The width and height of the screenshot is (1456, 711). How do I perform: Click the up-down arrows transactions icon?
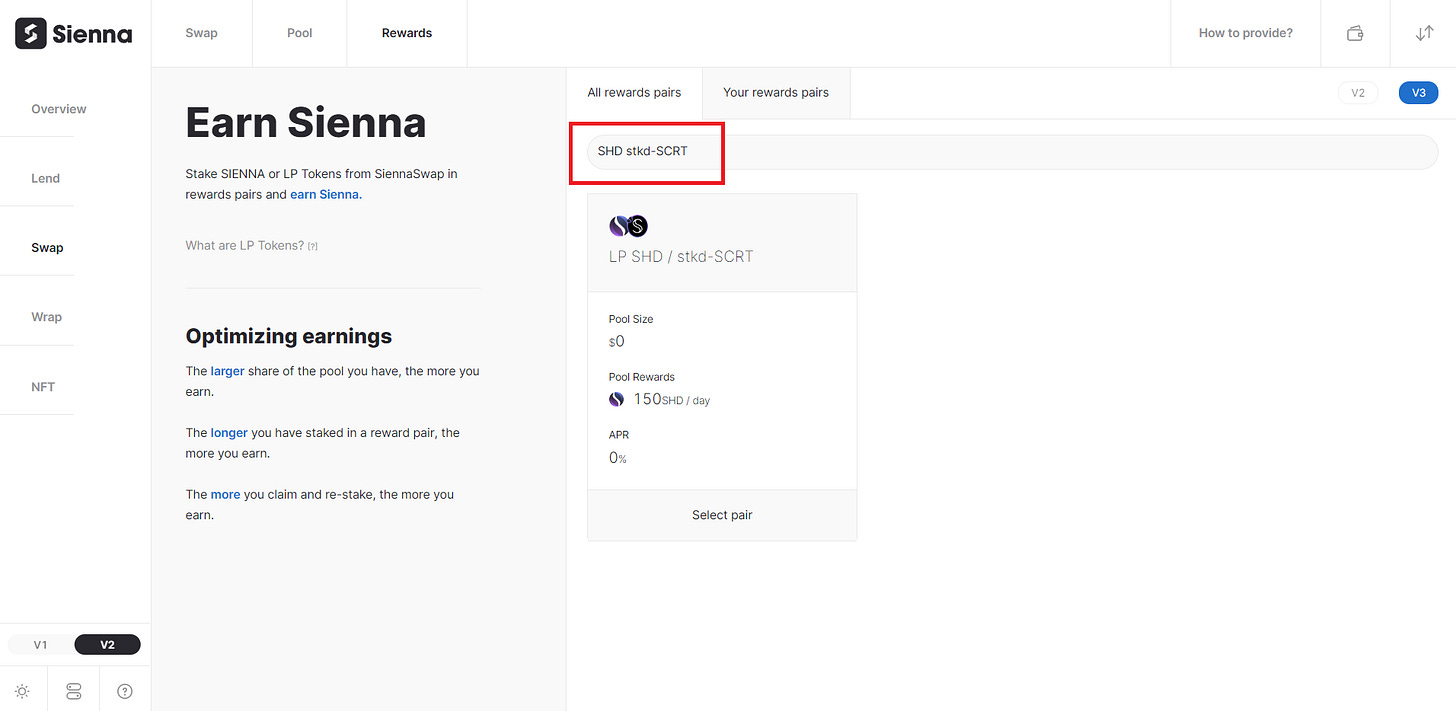tap(1425, 33)
